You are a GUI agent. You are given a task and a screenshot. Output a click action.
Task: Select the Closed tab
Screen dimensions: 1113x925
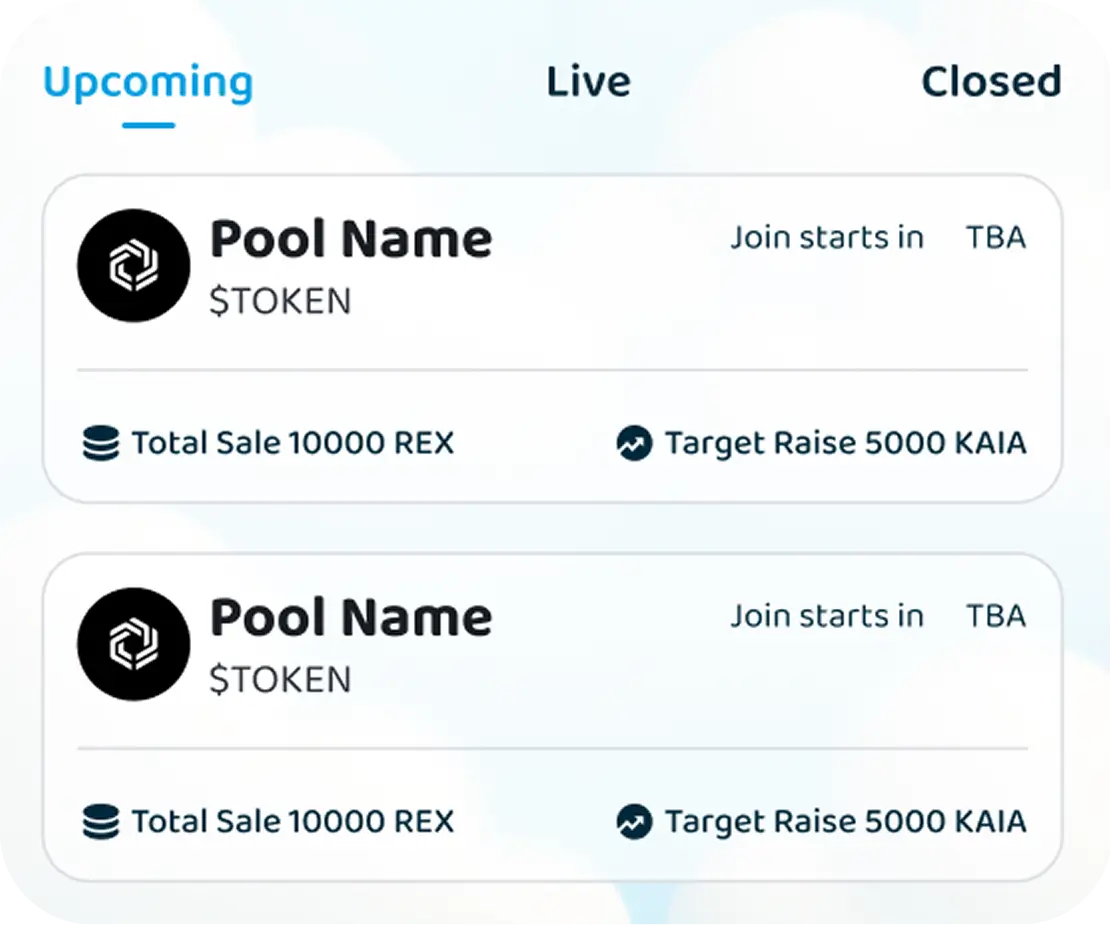[x=991, y=82]
